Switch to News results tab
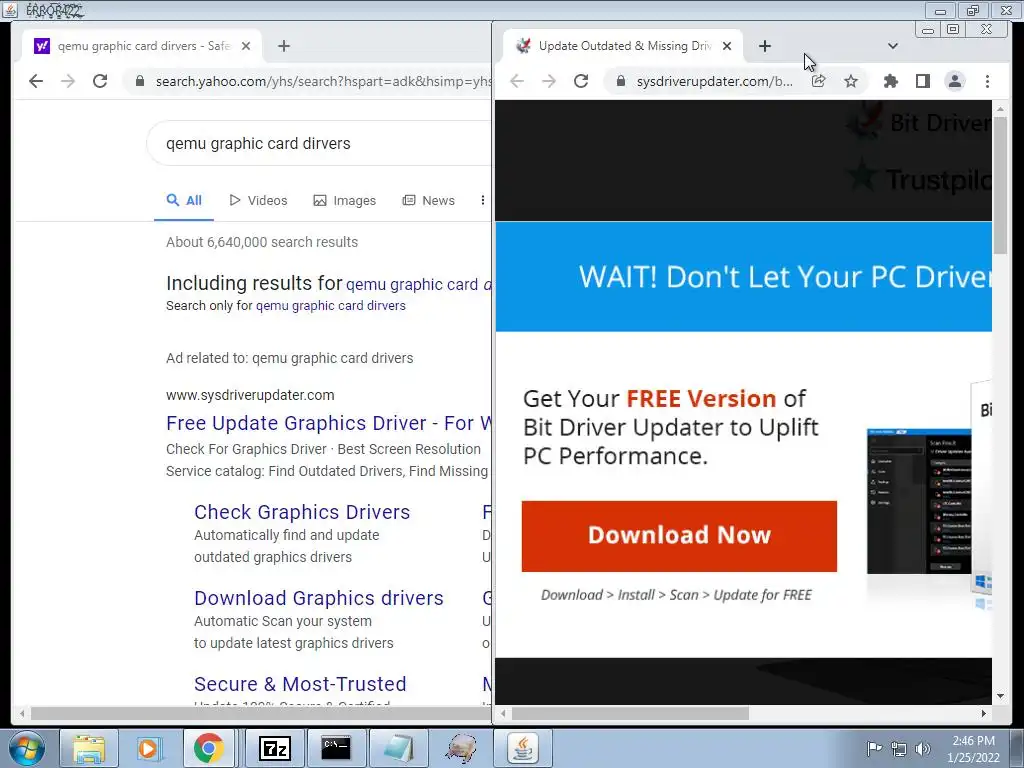This screenshot has width=1024, height=768. pos(428,200)
